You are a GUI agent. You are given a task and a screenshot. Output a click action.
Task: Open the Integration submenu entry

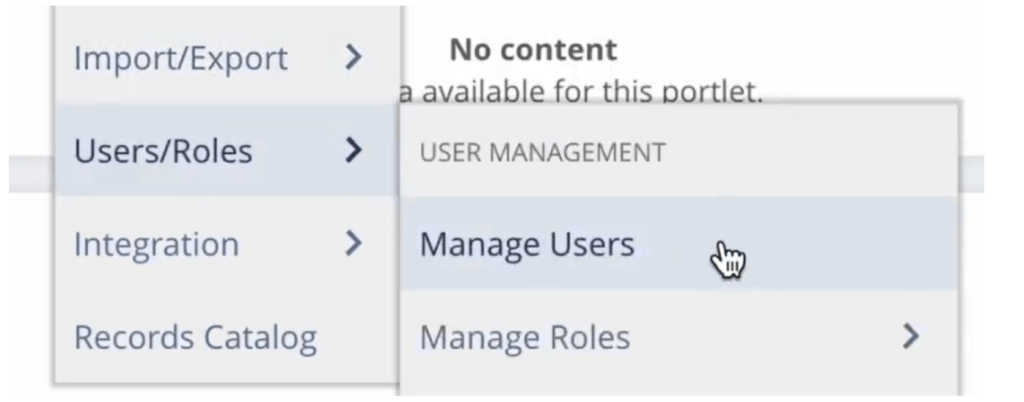coord(156,244)
